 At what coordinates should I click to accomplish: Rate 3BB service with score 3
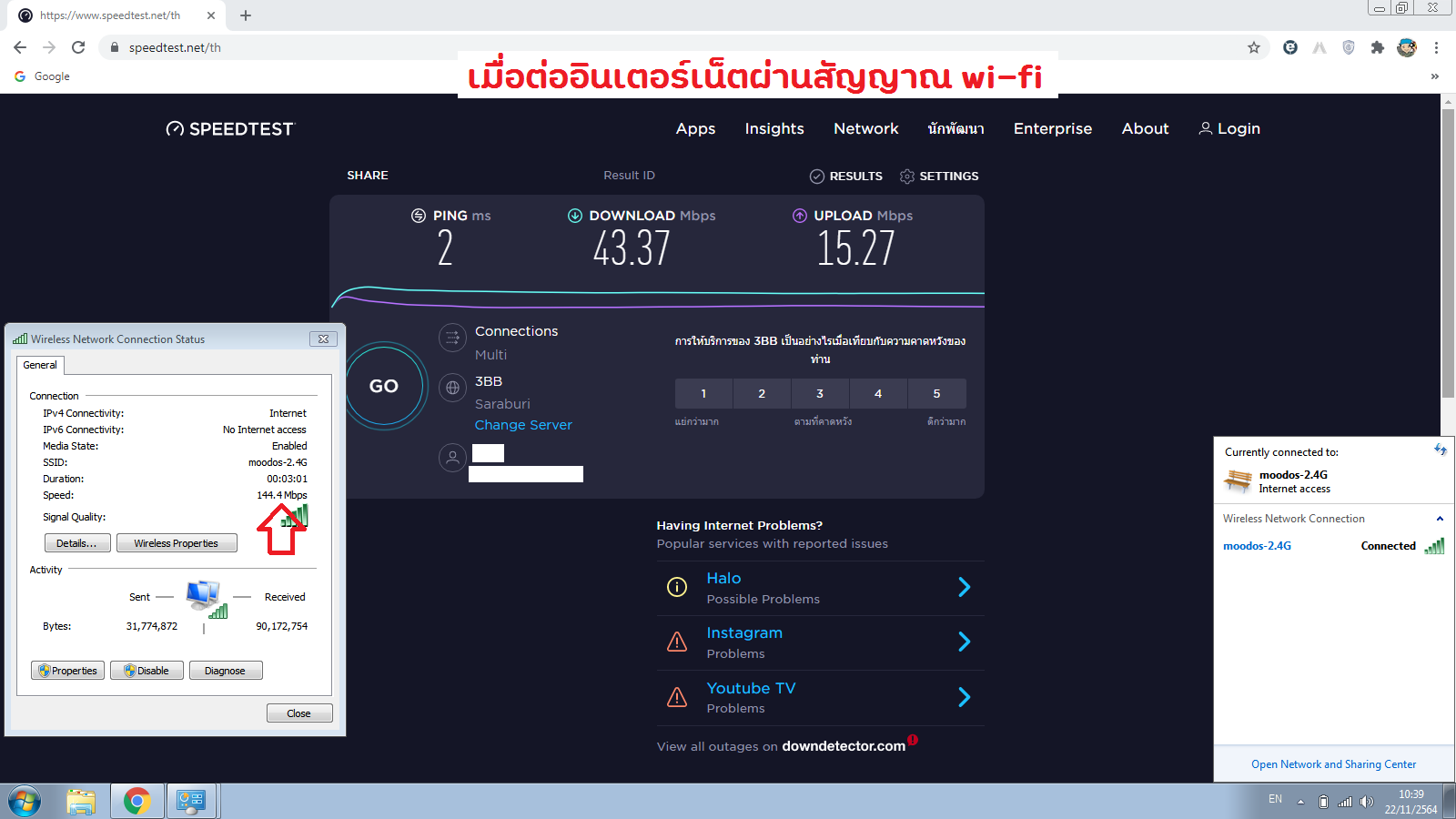pyautogui.click(x=820, y=394)
